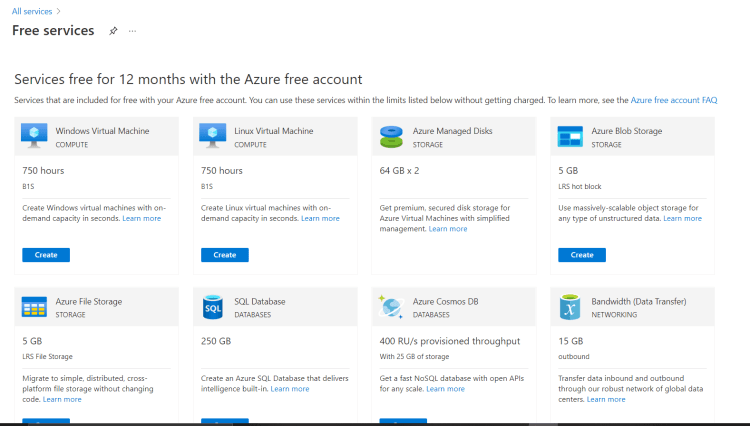Image resolution: width=750 pixels, height=426 pixels.
Task: Open Learn more for Bandwidth data transfer
Action: (x=606, y=399)
